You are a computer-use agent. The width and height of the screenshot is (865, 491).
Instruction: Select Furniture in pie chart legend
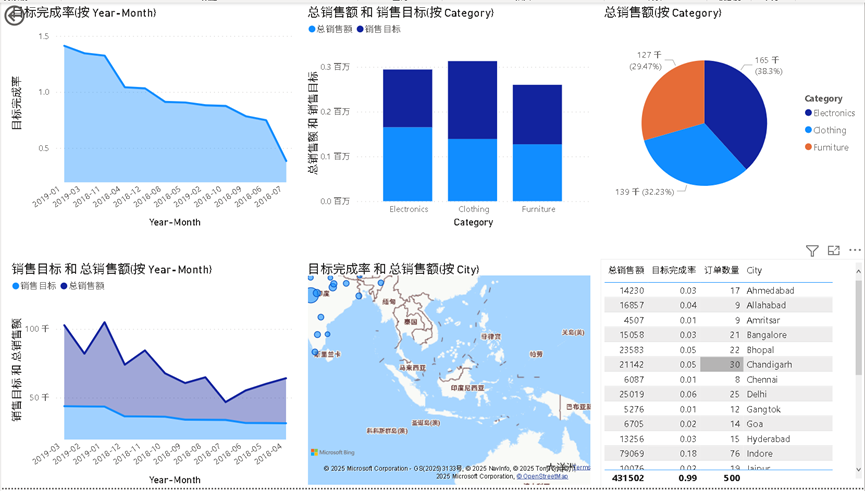[x=826, y=147]
